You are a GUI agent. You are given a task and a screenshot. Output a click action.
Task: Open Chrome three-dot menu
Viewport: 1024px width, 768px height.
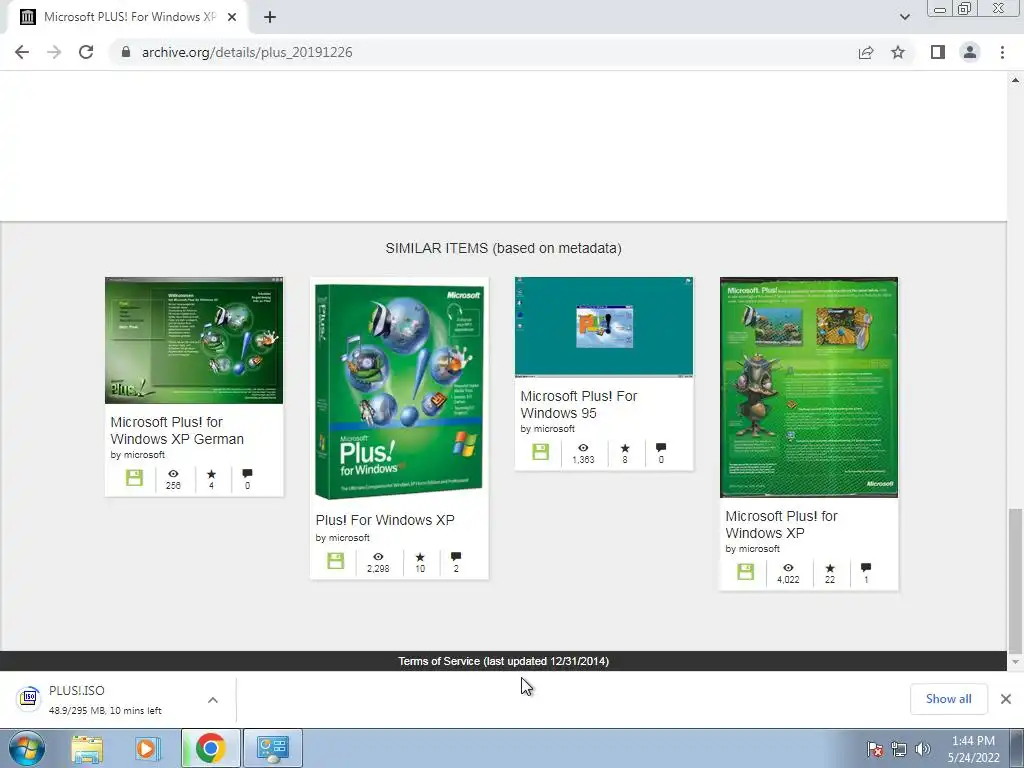1002,52
